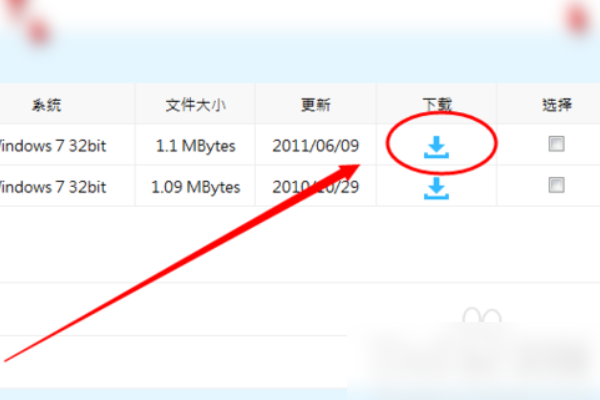Click the 2010/10/29 update date cell
Viewport: 600px width, 400px height.
(x=316, y=186)
